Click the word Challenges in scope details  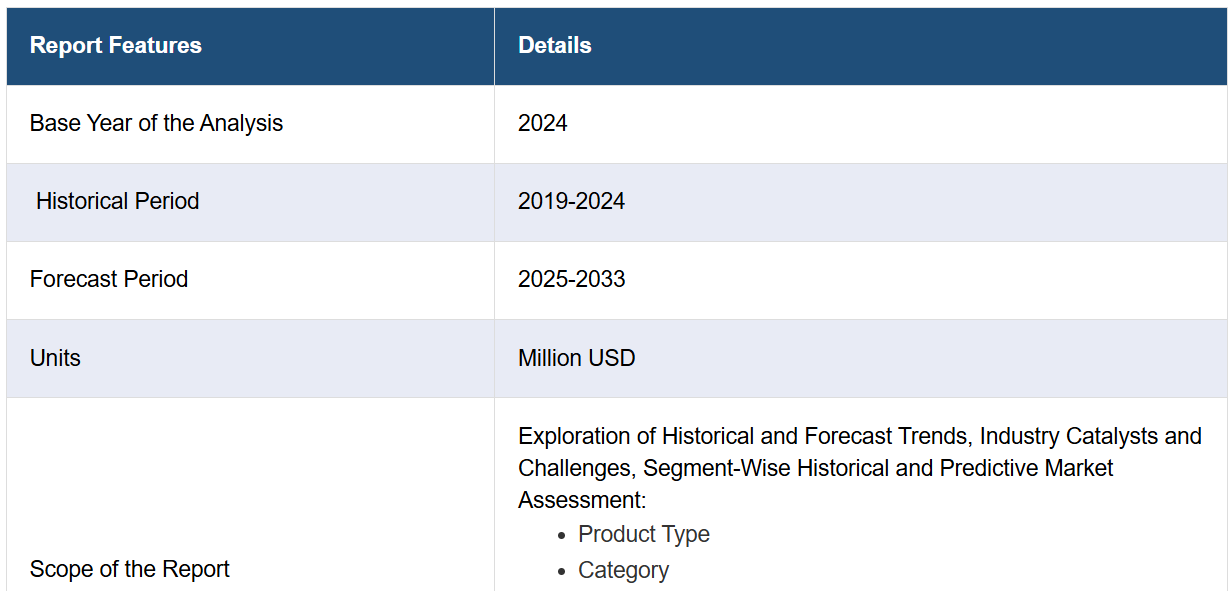coord(574,468)
